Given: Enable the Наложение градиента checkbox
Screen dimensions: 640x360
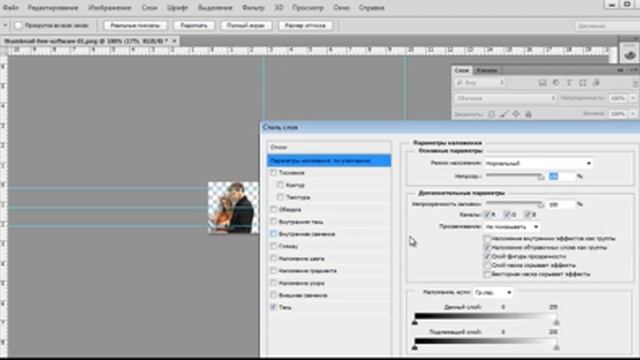Looking at the screenshot, I should (273, 271).
